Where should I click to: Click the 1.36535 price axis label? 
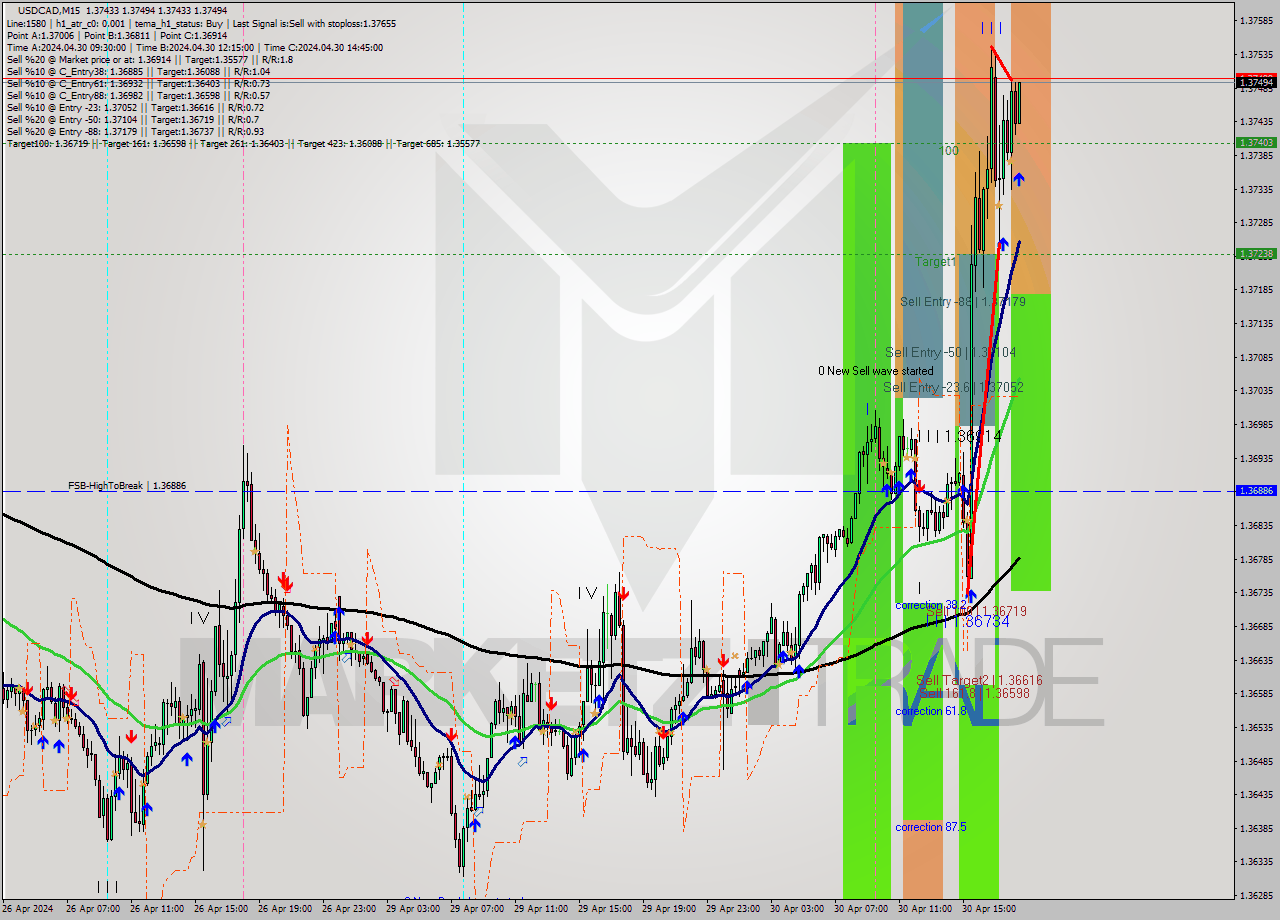point(1256,727)
